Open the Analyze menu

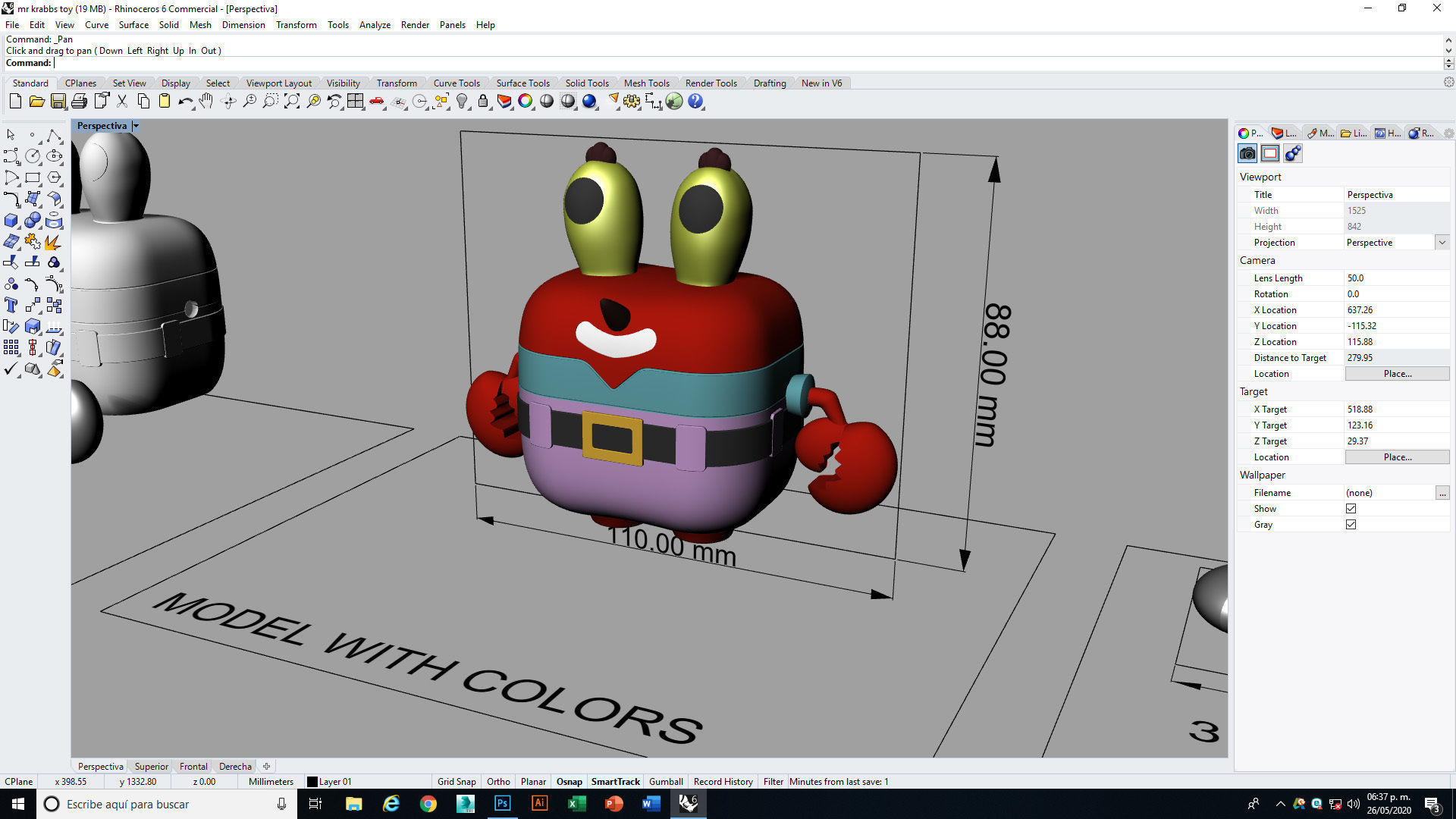click(375, 25)
